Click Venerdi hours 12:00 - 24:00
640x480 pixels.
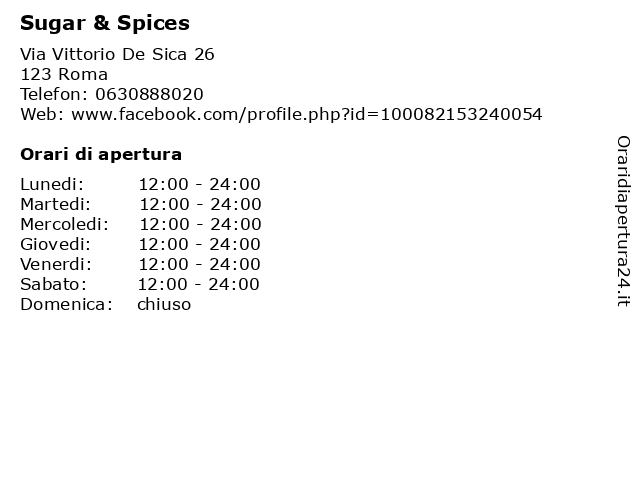[200, 264]
